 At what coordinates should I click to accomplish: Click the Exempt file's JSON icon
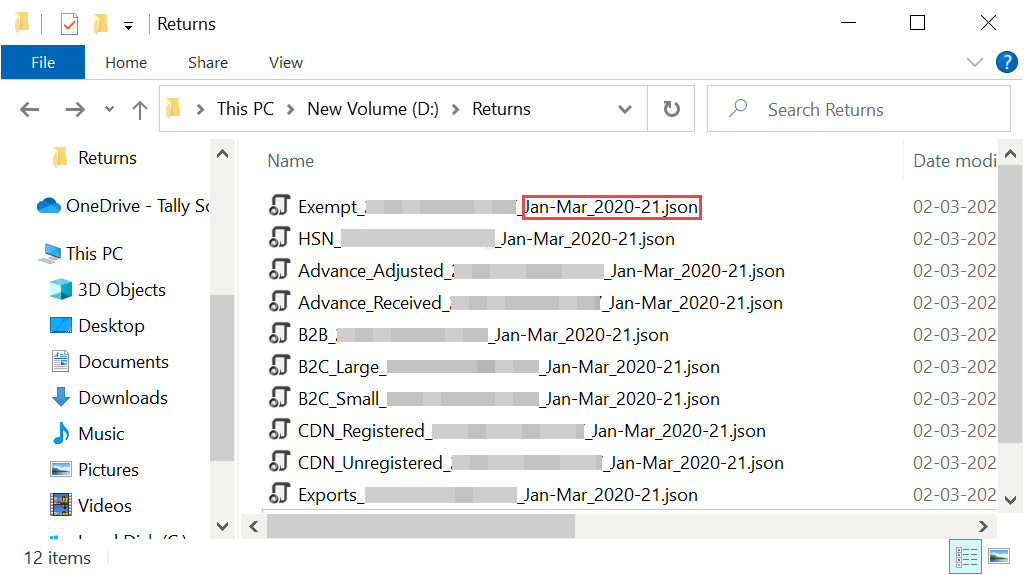pyautogui.click(x=280, y=205)
